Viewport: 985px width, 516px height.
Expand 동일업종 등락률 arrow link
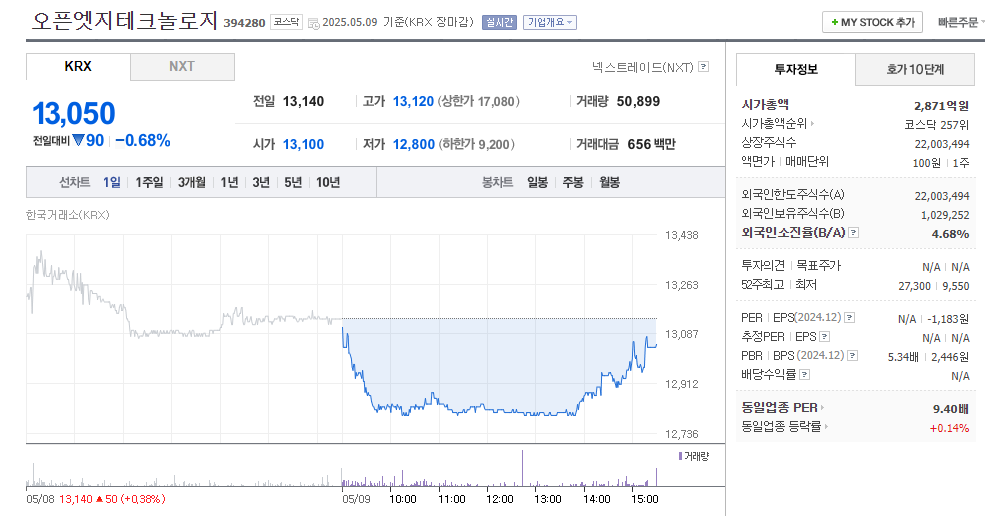click(826, 427)
